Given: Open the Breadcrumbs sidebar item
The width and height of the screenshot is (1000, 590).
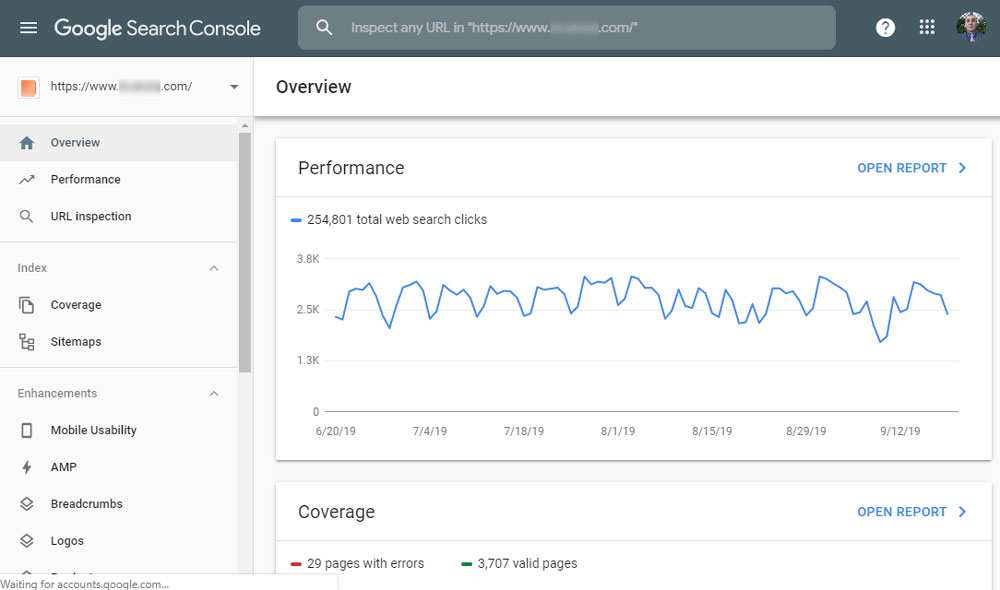Looking at the screenshot, I should (119, 504).
